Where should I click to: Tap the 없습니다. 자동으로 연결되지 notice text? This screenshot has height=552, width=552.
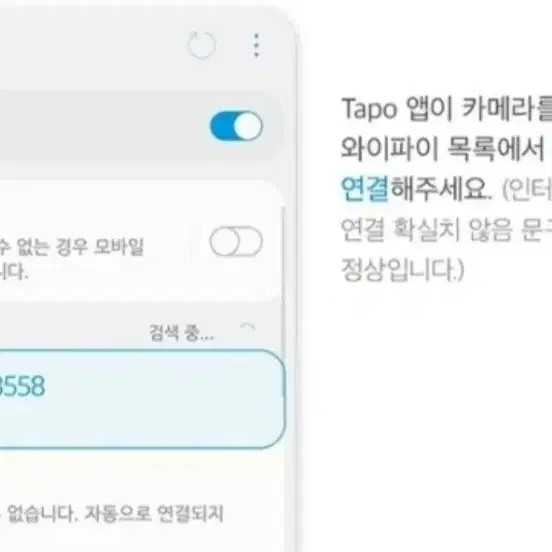tap(112, 513)
